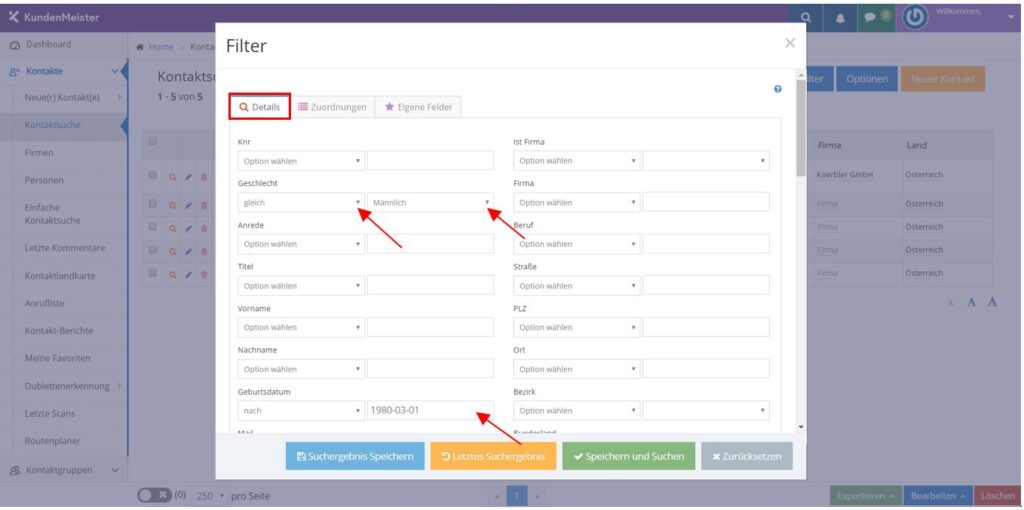Screen dimensions: 1024x510
Task: Open Bezirk operator dropdown
Action: (577, 411)
